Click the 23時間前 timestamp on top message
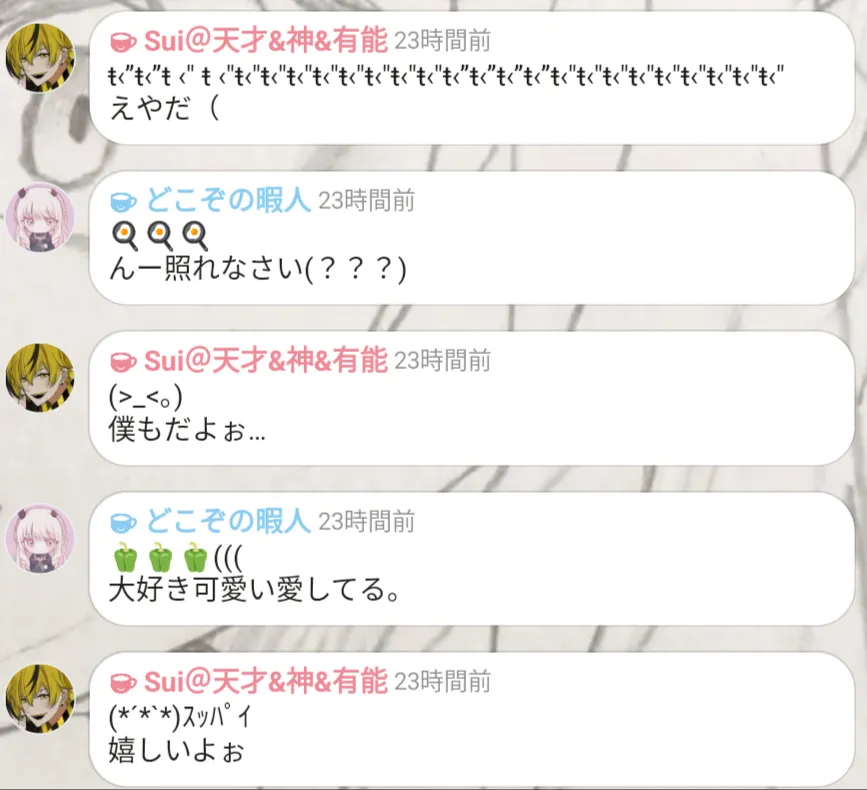867x790 pixels. click(x=442, y=41)
